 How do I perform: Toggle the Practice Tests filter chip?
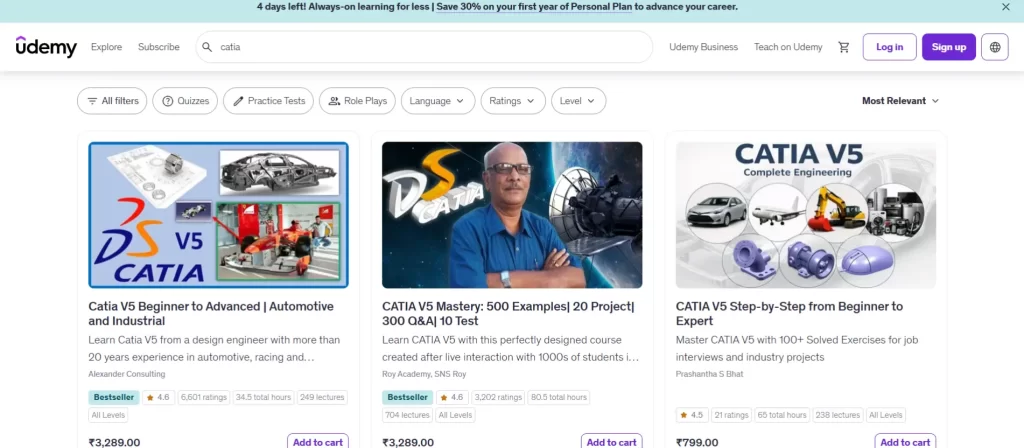pyautogui.click(x=268, y=101)
